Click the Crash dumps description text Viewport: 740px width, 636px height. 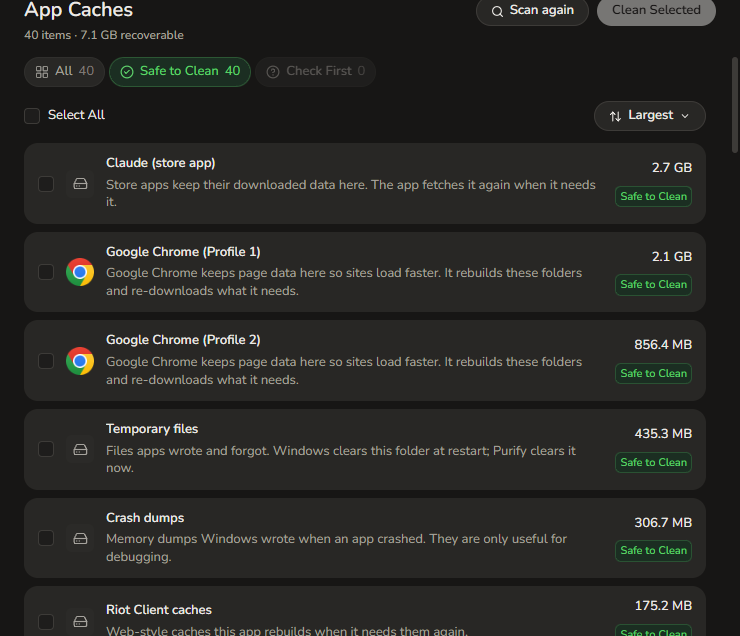tap(336, 548)
